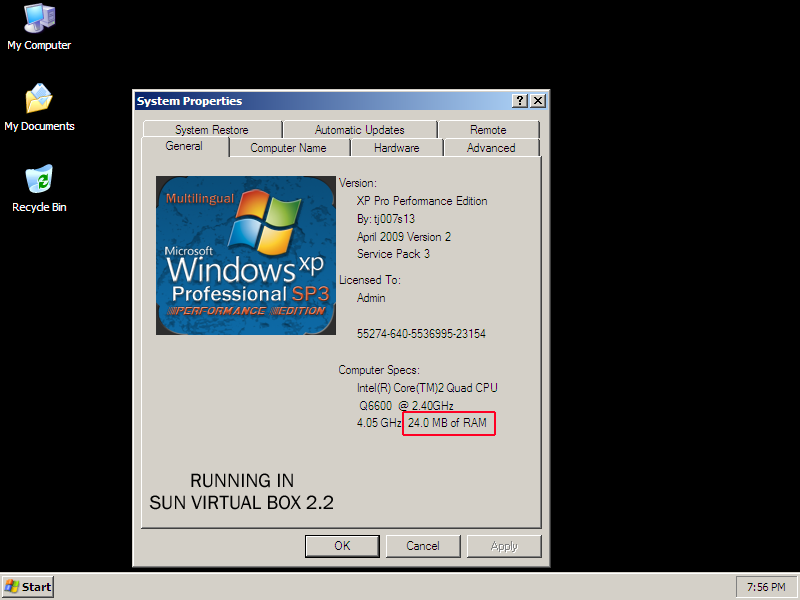Go to the Remote tab
The image size is (800, 600).
[x=488, y=130]
